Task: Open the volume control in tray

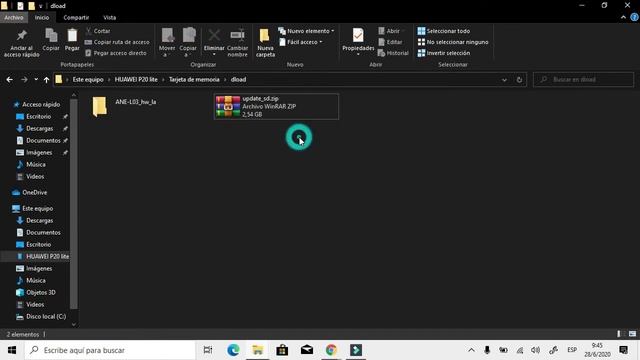Action: (x=536, y=350)
